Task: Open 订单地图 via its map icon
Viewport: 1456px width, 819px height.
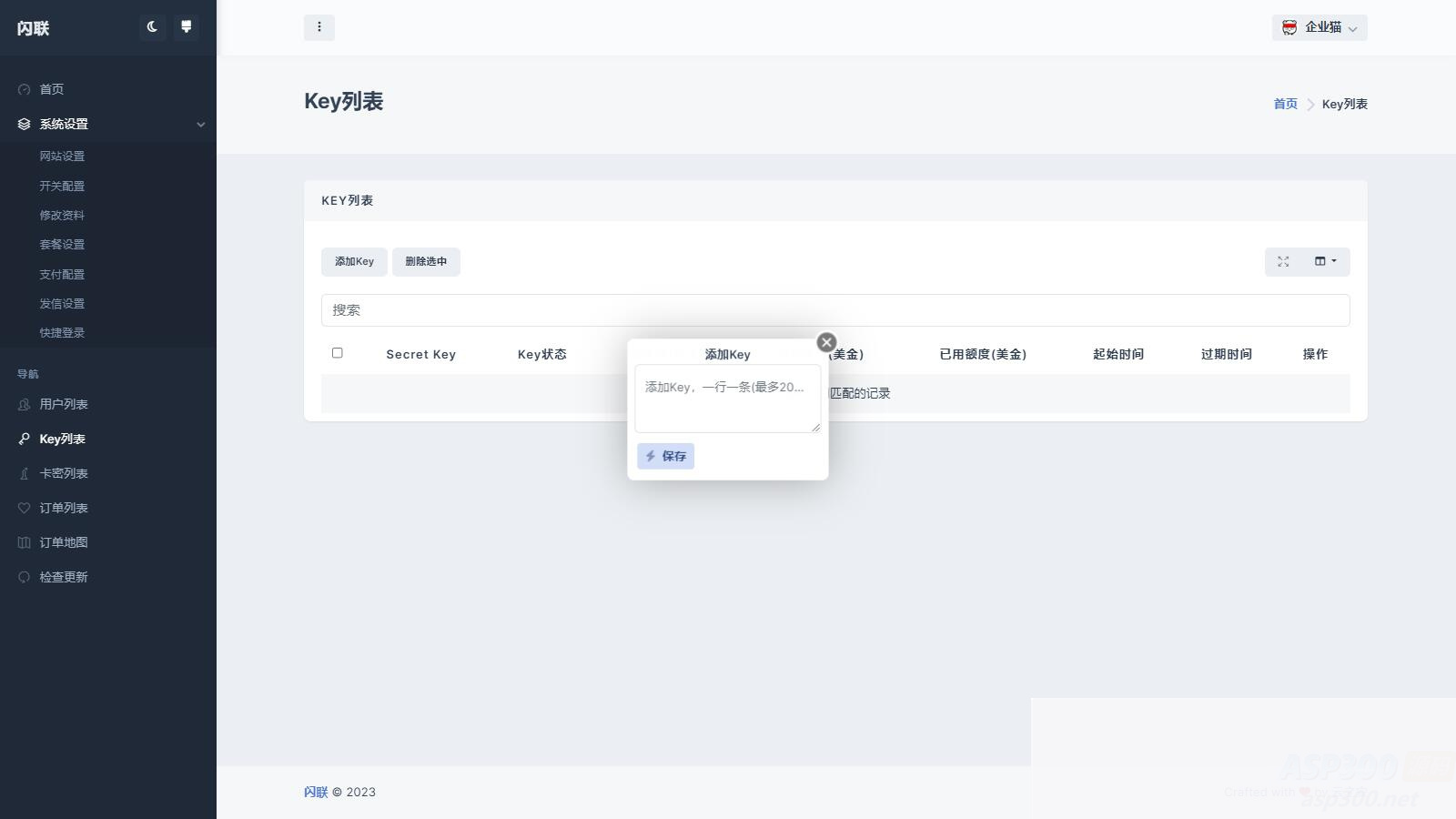Action: [24, 542]
